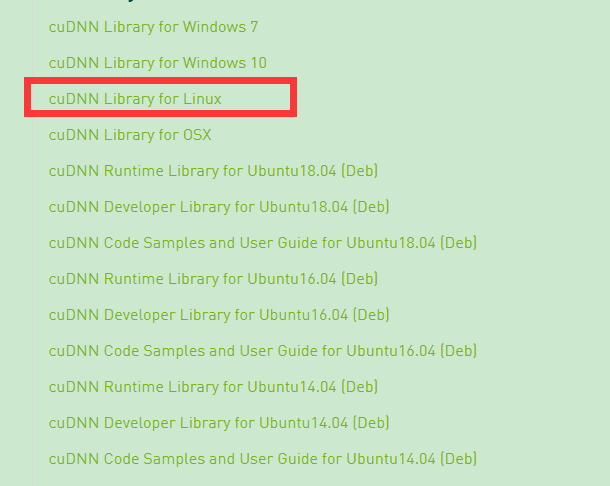Download cuDNN Library for Linux
The height and width of the screenshot is (486, 610).
pyautogui.click(x=135, y=99)
